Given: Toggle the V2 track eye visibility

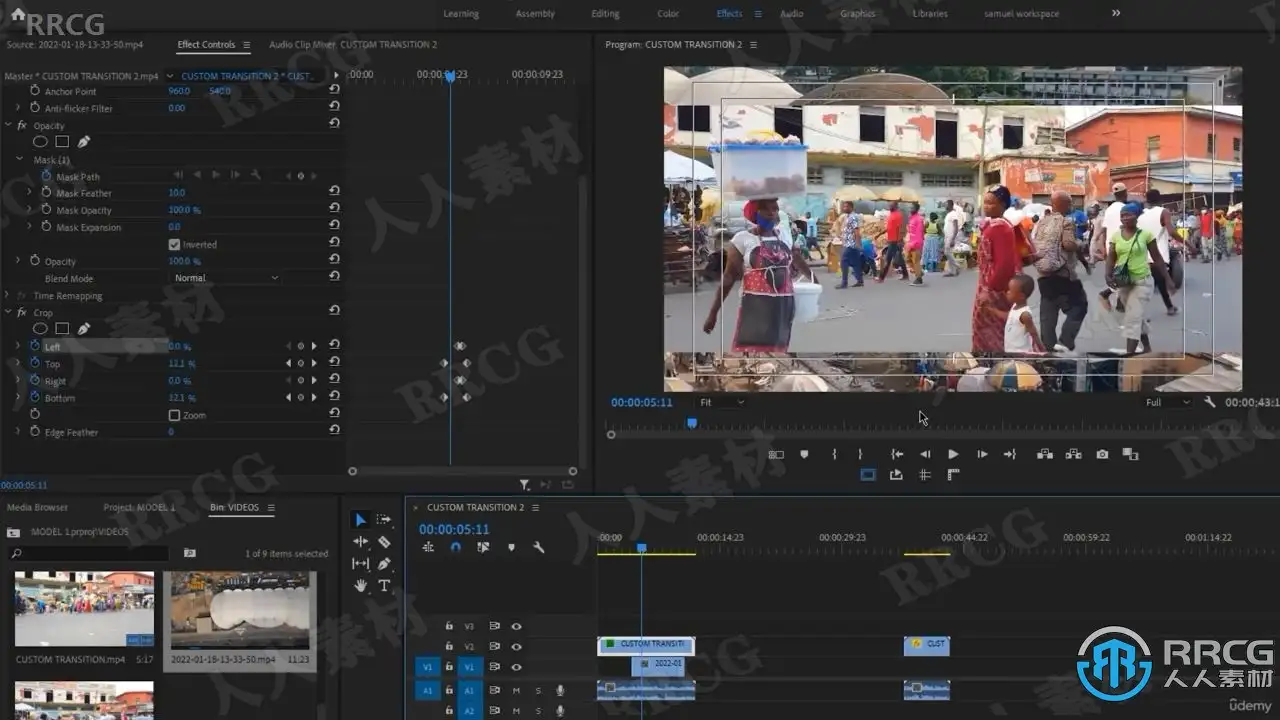Looking at the screenshot, I should click(516, 646).
